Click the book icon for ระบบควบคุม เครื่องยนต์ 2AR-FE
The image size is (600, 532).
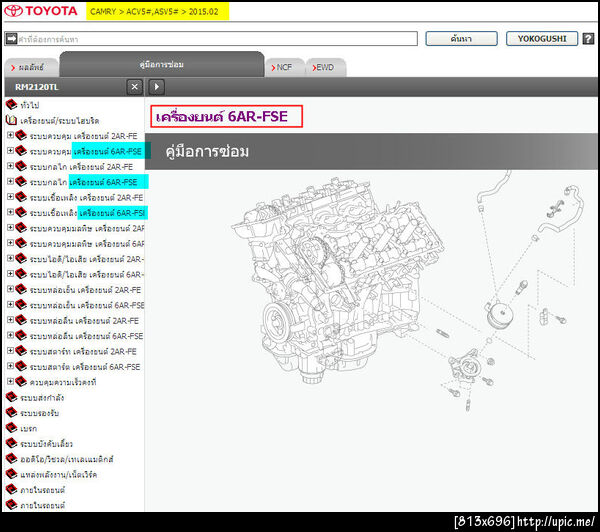21,135
